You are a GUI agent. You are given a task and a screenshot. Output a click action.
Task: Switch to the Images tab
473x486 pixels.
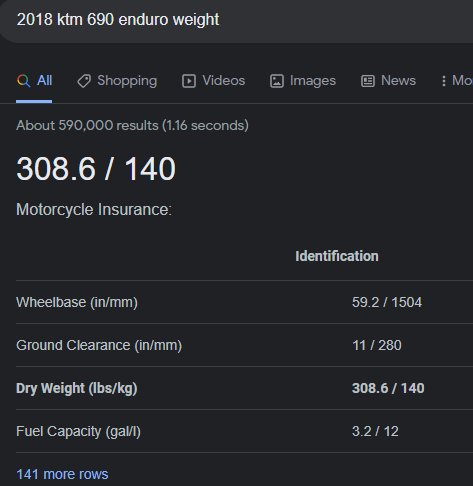(x=303, y=81)
